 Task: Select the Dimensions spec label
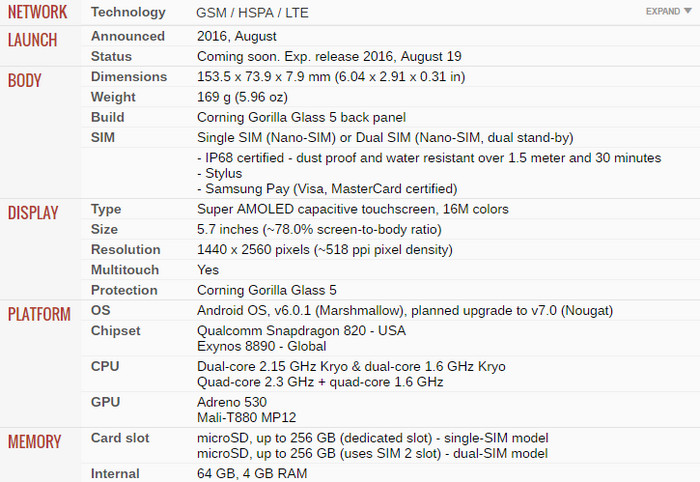coord(129,77)
